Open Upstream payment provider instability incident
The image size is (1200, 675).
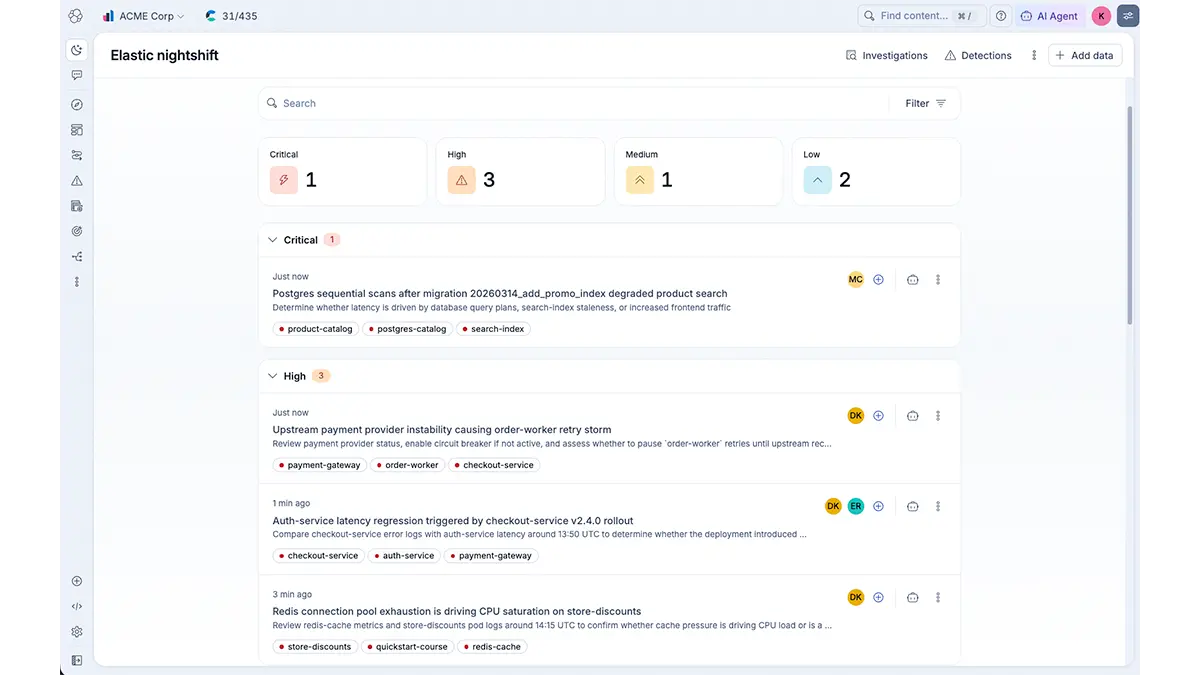click(x=442, y=430)
